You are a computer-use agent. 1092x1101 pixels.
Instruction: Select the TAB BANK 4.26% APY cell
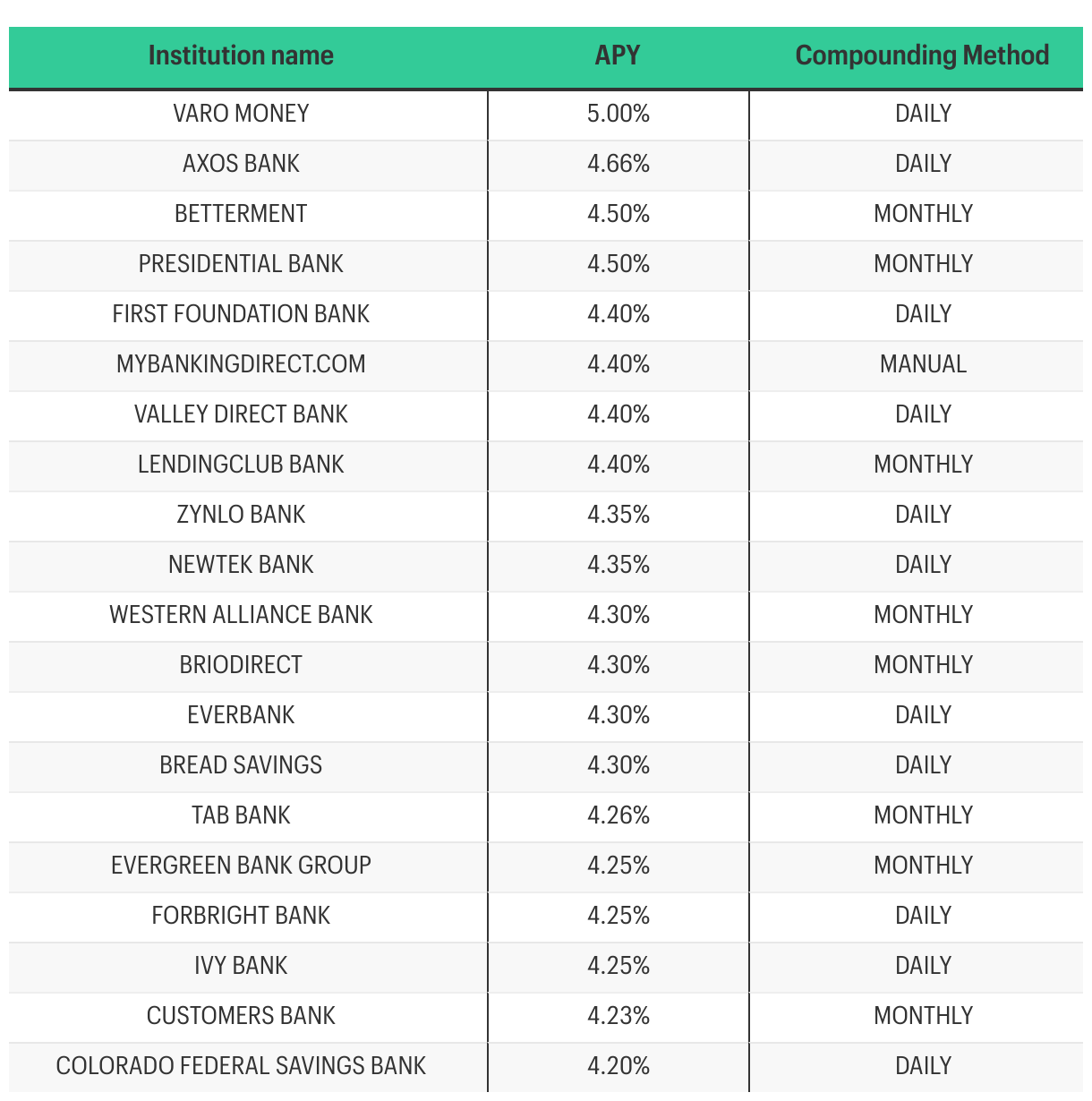619,815
